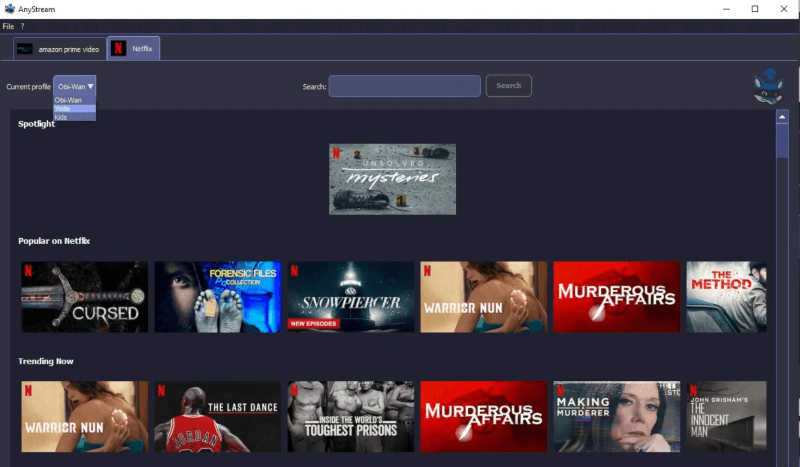Click the AnyStream app icon in title bar
Image resolution: width=800 pixels, height=467 pixels.
point(10,9)
